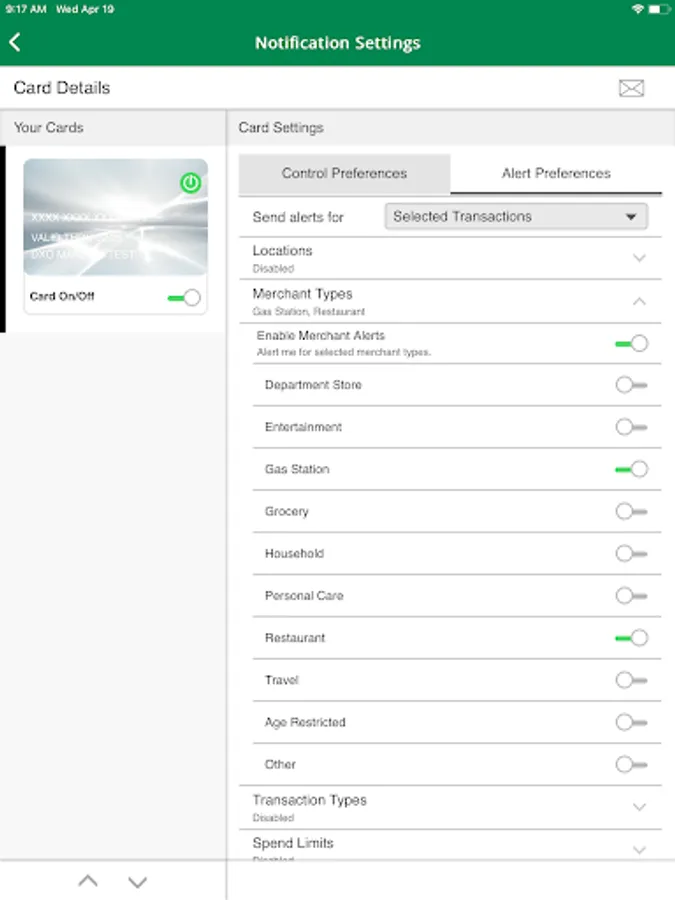Viewport: 675px width, 900px height.
Task: Expand the Transaction Types section
Action: pyautogui.click(x=640, y=807)
